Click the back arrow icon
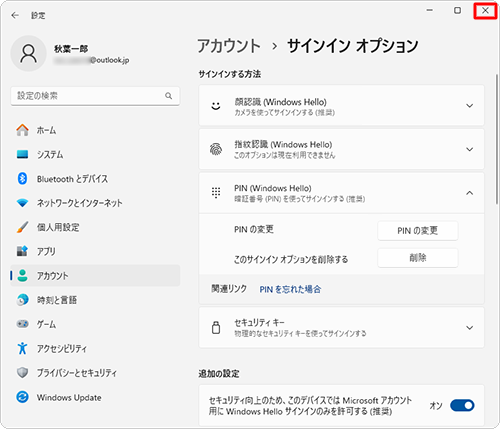 point(15,15)
